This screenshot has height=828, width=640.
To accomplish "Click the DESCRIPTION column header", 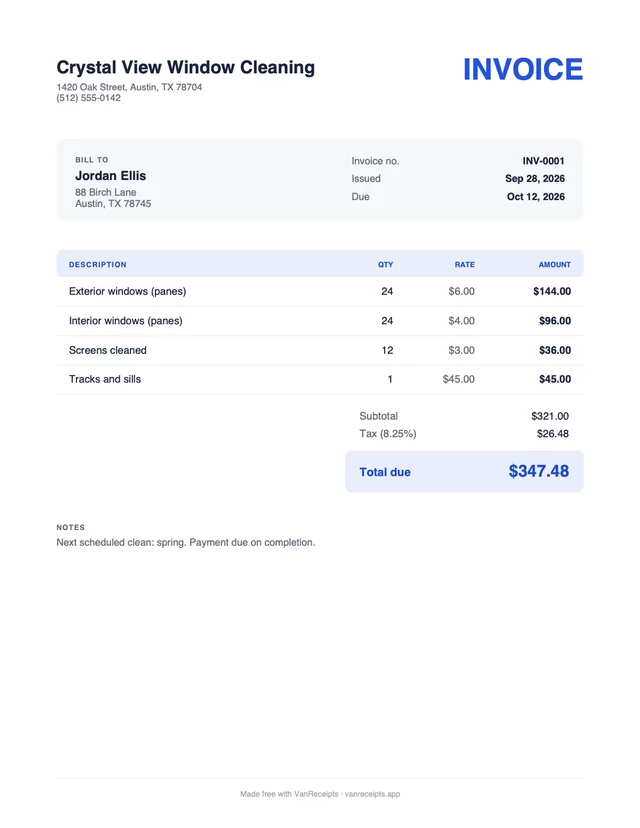I will (x=98, y=265).
